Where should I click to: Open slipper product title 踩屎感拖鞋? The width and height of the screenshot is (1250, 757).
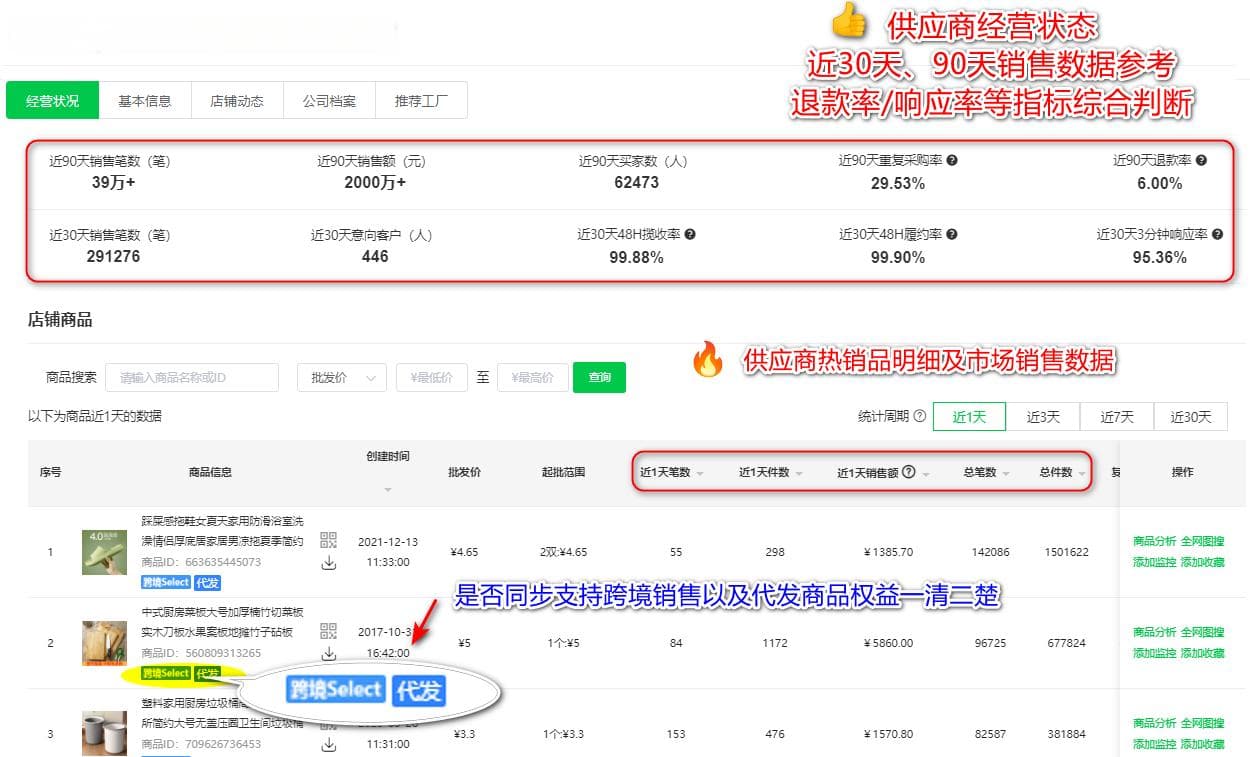click(x=222, y=530)
